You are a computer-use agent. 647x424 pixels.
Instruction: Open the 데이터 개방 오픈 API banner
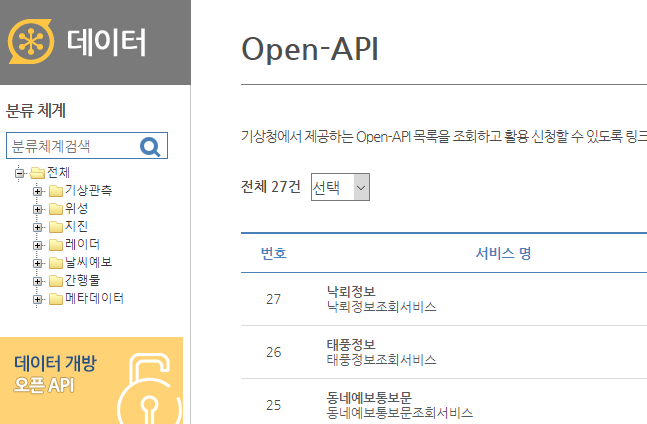pos(91,380)
